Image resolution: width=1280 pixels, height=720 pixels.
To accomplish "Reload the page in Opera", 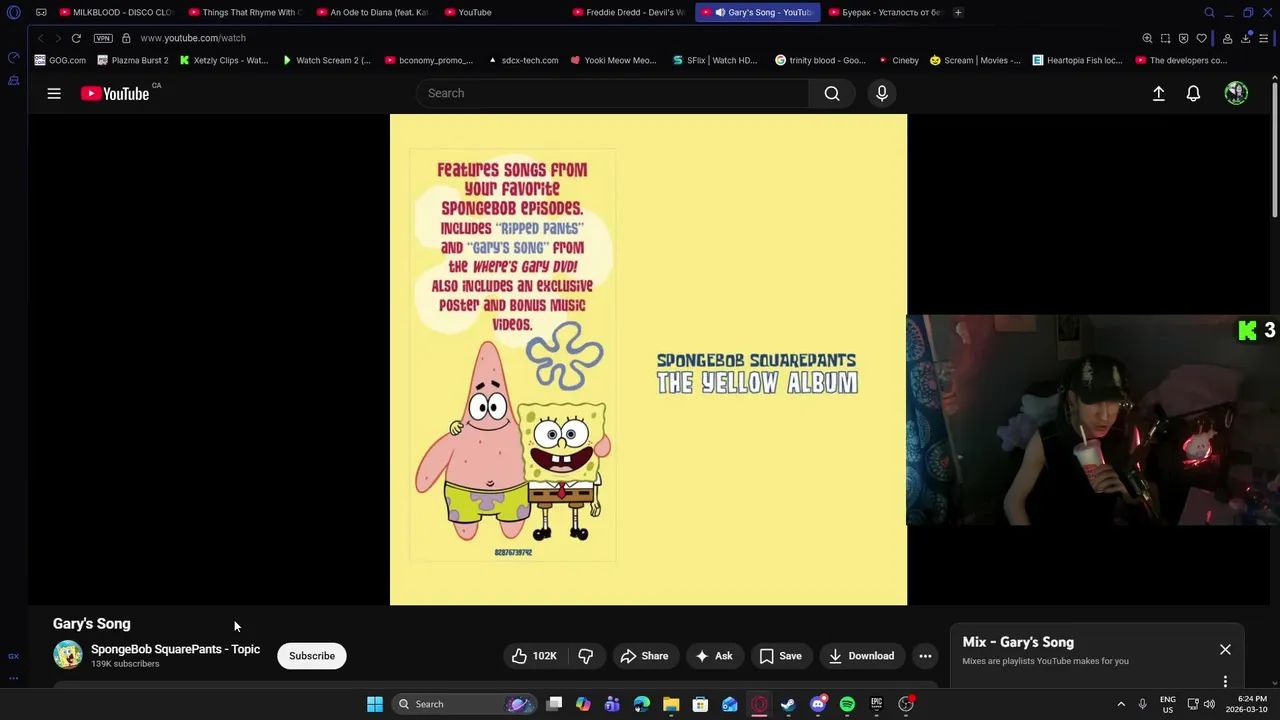I will [76, 38].
